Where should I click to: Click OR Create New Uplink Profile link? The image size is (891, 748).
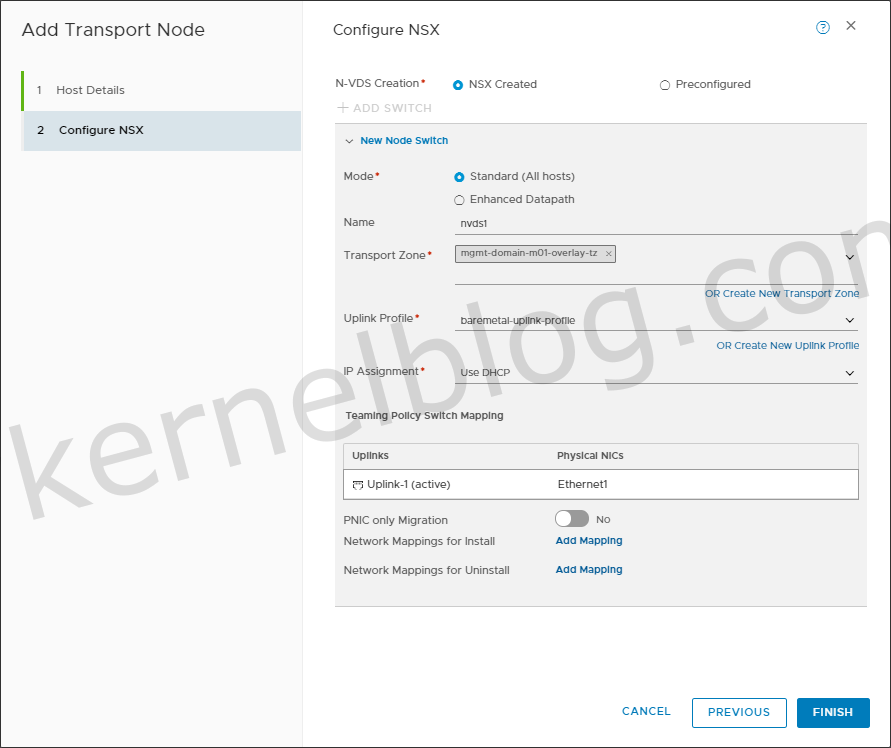click(x=787, y=346)
